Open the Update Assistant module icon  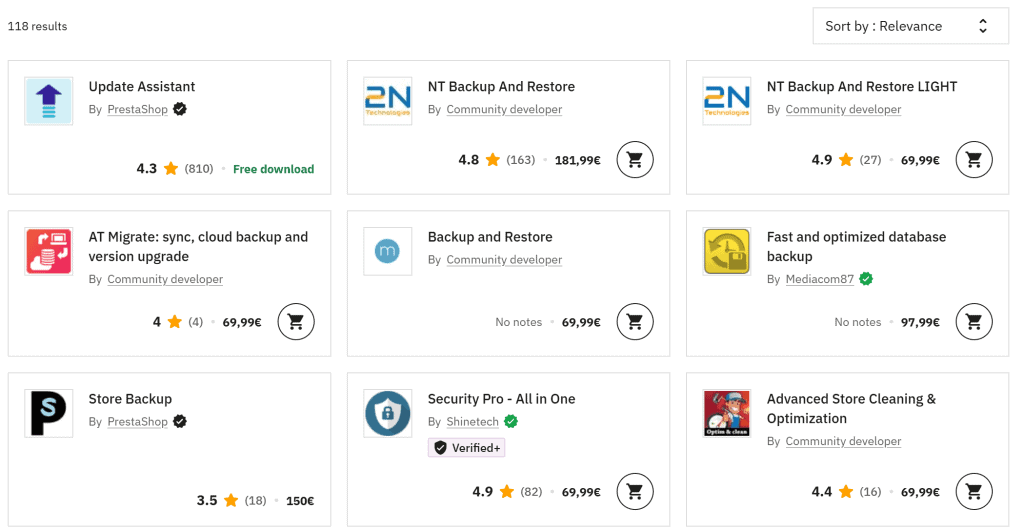(48, 101)
